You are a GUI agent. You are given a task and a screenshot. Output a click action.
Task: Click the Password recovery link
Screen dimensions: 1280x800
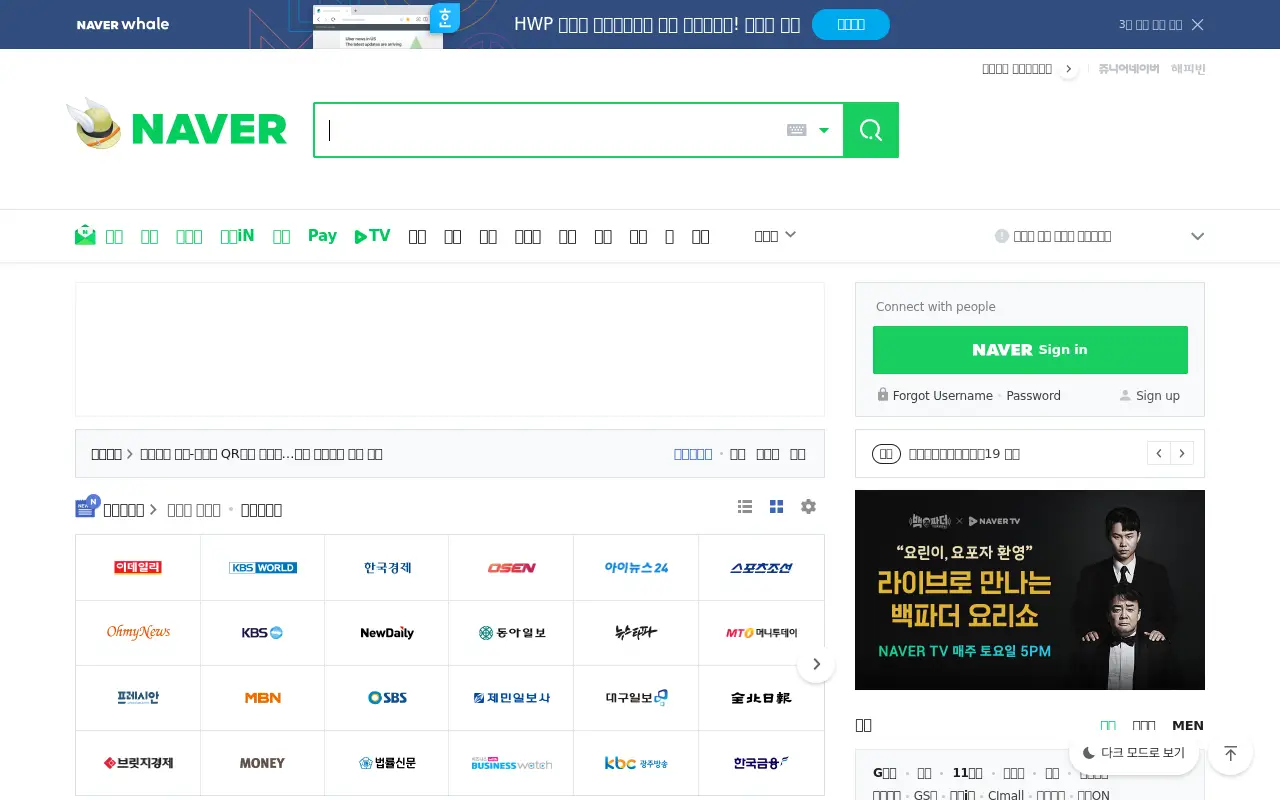coord(1033,395)
